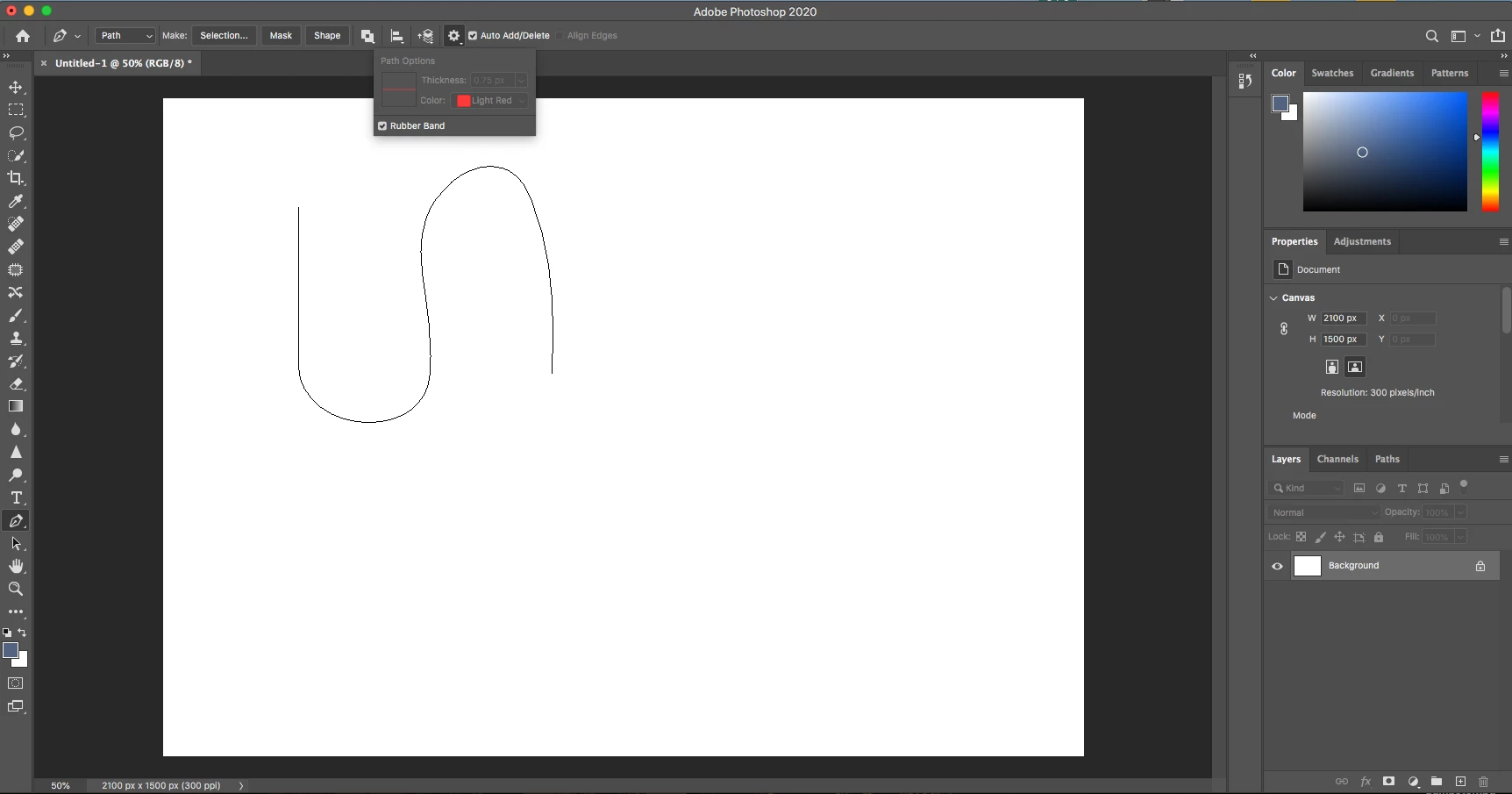Collapse the Canvas section
The width and height of the screenshot is (1512, 794).
tap(1273, 298)
